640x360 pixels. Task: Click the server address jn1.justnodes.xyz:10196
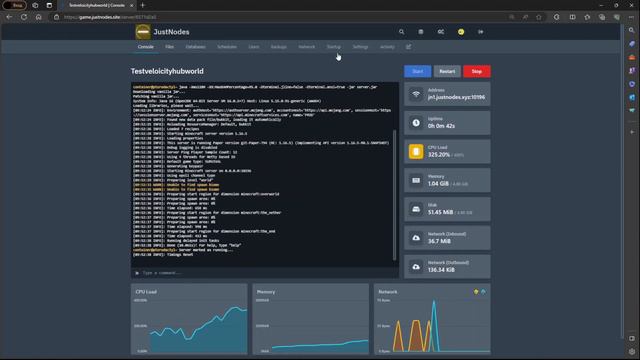[x=456, y=97]
